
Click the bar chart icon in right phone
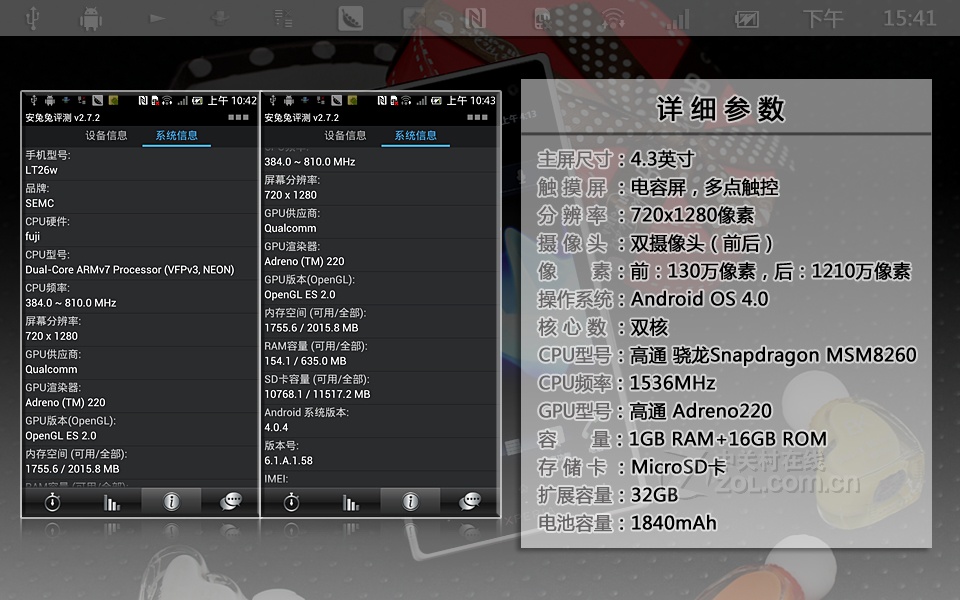(350, 502)
